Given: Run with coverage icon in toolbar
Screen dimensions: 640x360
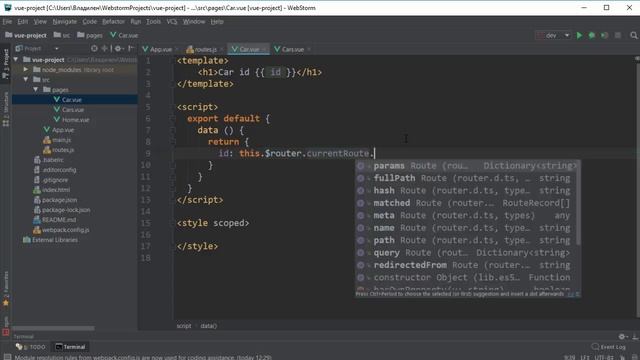Looking at the screenshot, I should 604,36.
